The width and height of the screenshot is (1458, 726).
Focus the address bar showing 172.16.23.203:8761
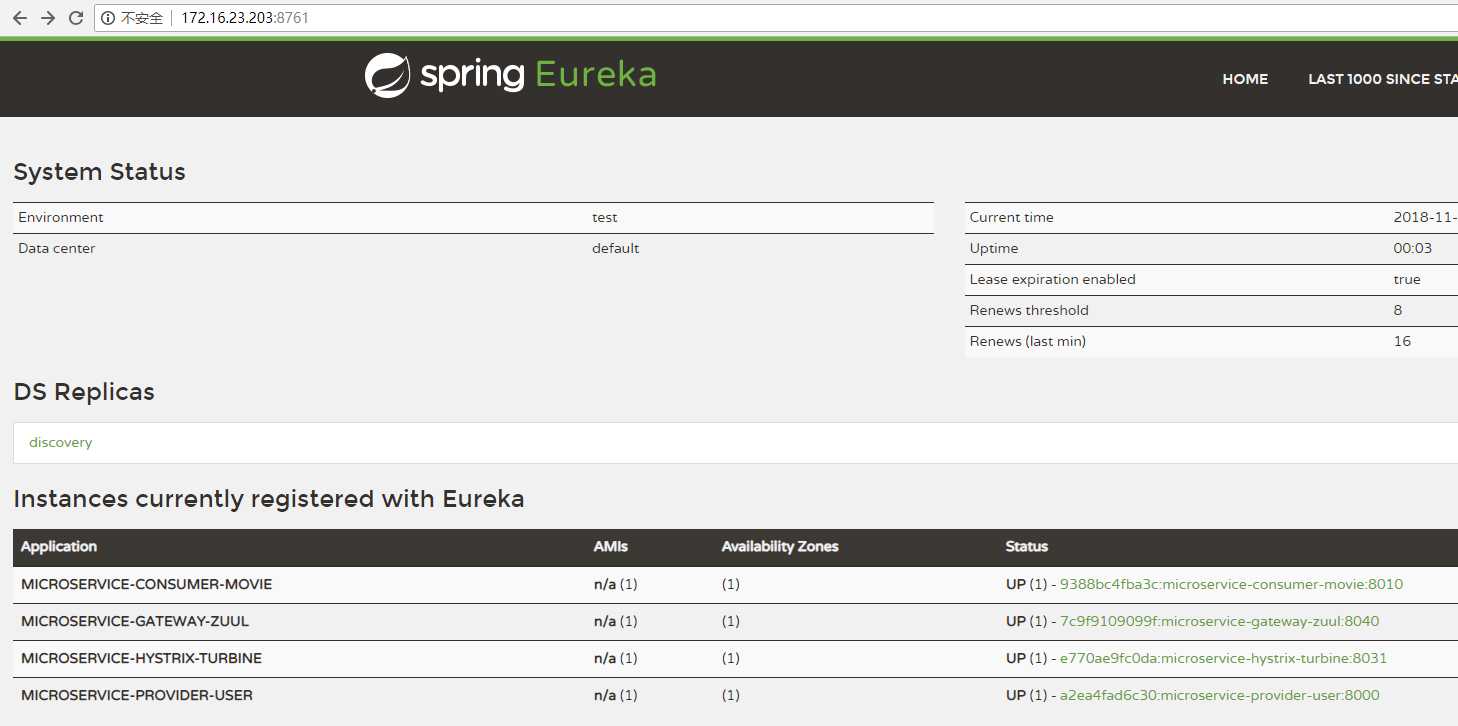click(x=775, y=18)
